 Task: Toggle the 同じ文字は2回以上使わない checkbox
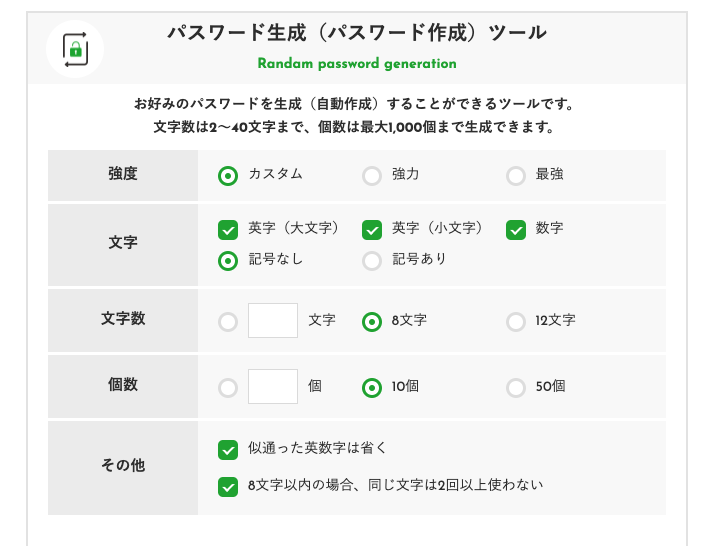pos(228,487)
